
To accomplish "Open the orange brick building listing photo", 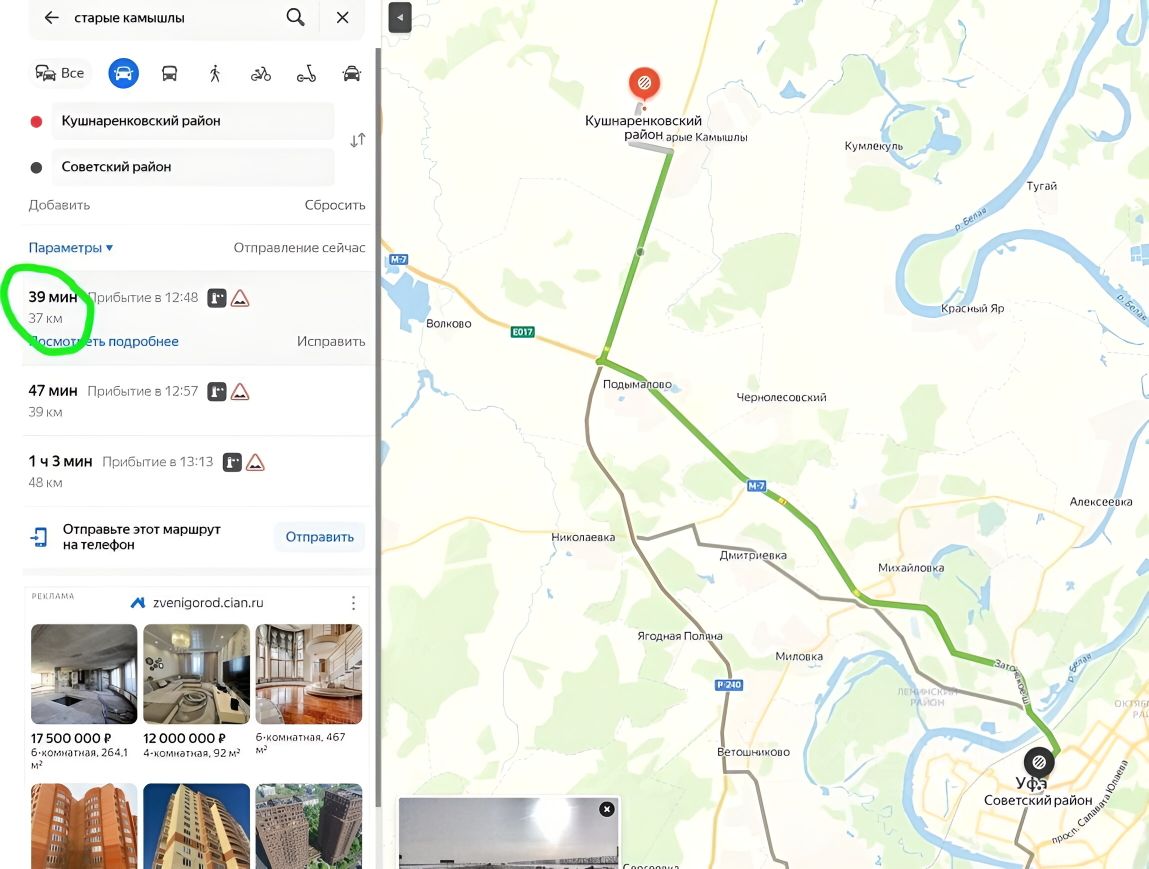I will (84, 827).
